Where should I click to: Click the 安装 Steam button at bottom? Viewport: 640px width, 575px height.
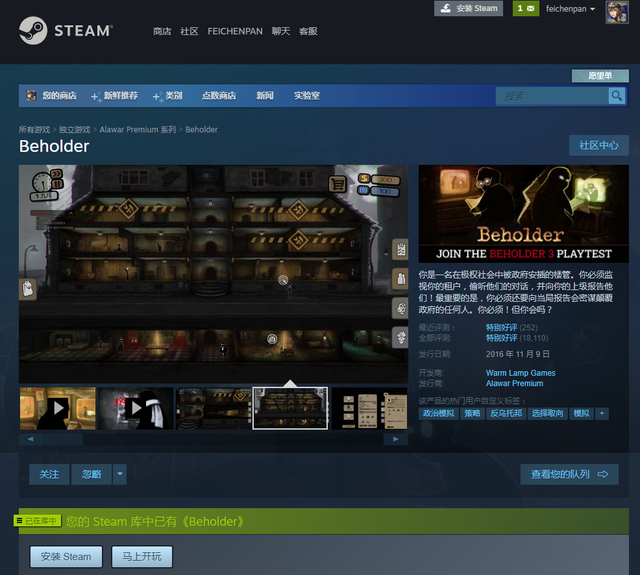66,557
